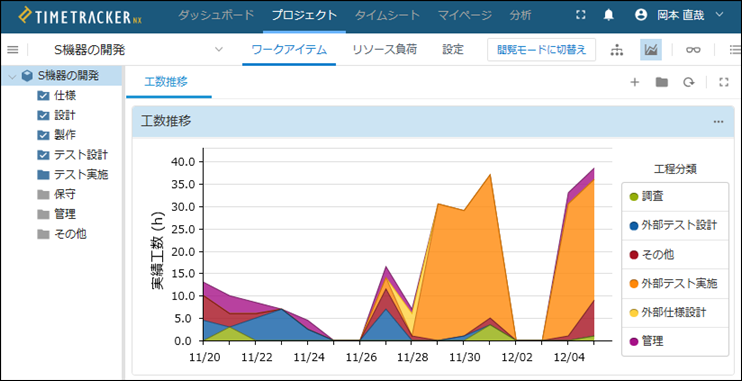
Task: Open the hamburger sidebar menu
Action: (x=13, y=49)
